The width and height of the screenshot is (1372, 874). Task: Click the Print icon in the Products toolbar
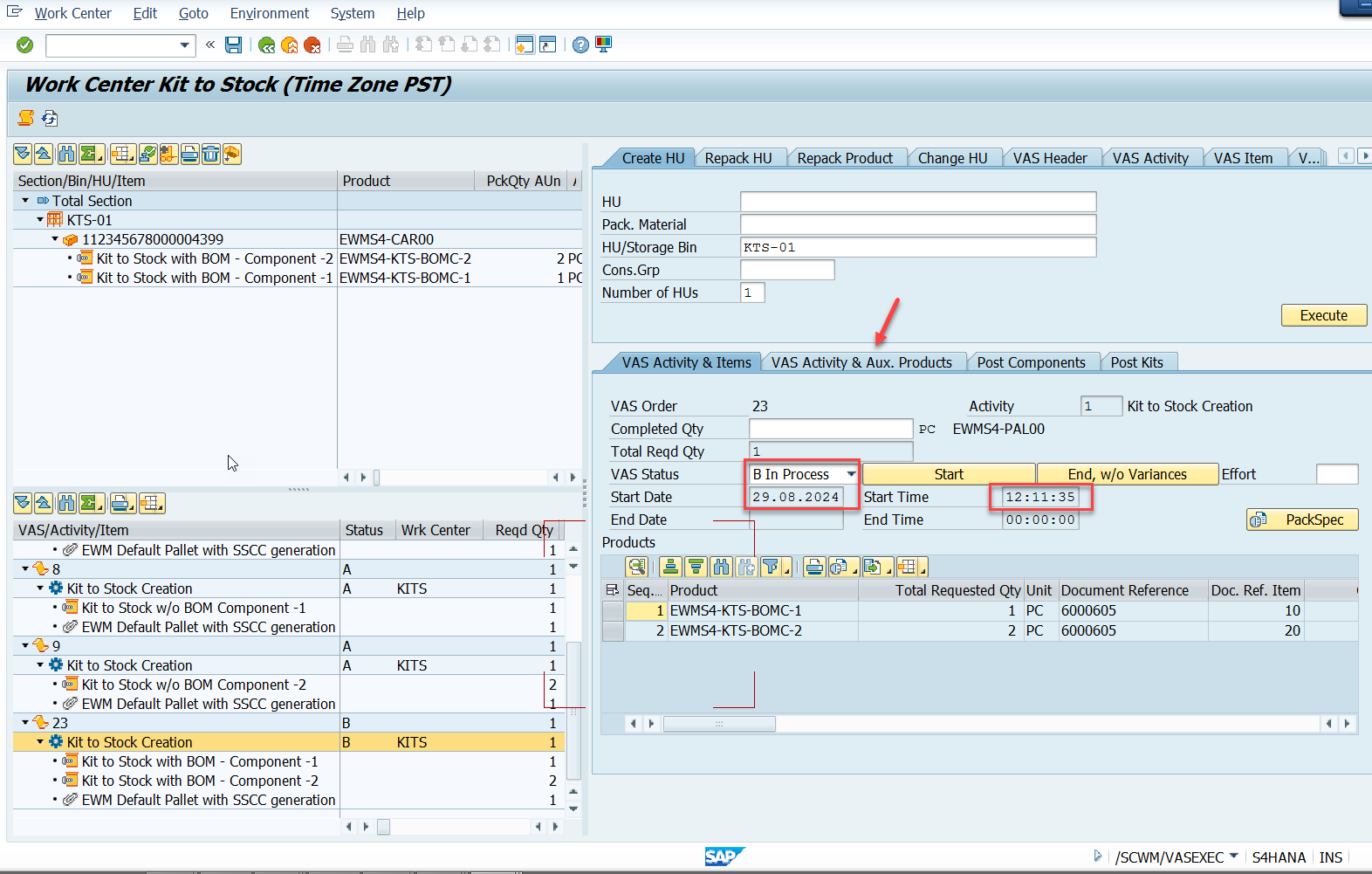pyautogui.click(x=814, y=567)
